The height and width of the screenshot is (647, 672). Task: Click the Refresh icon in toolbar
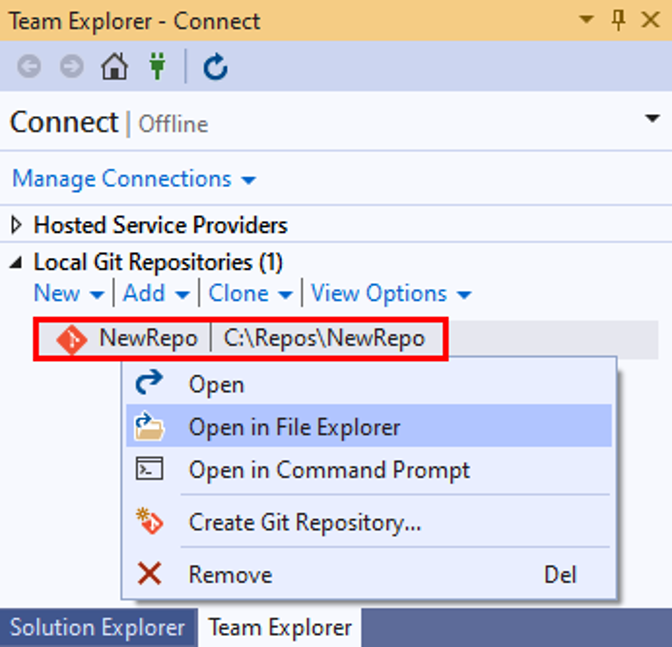(215, 67)
